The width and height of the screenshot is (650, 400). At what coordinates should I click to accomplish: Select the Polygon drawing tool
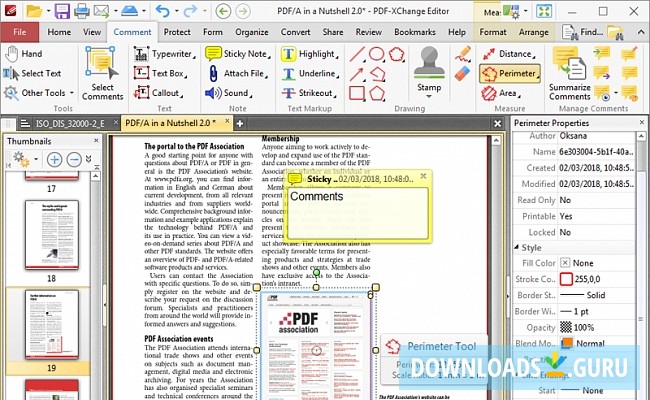pos(377,93)
